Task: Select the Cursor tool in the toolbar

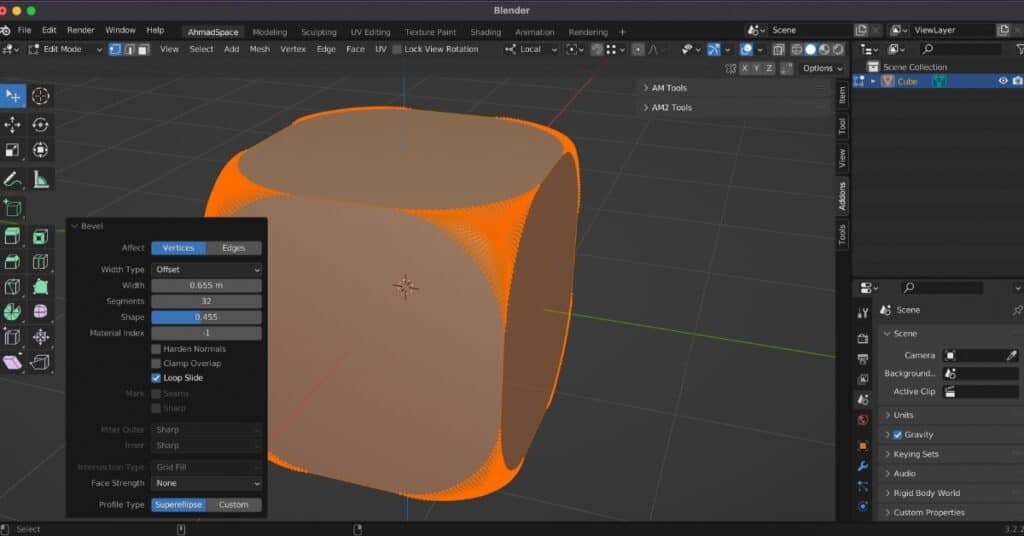Action: pos(40,96)
